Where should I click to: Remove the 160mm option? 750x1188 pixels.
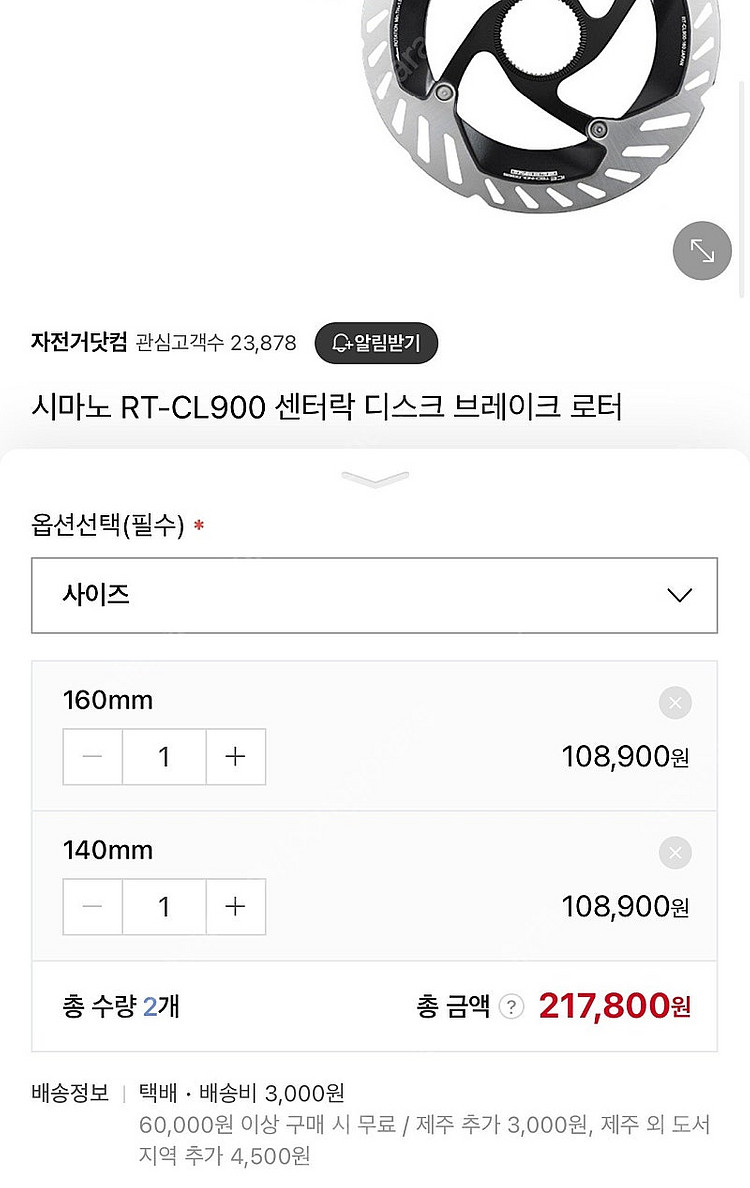click(675, 703)
